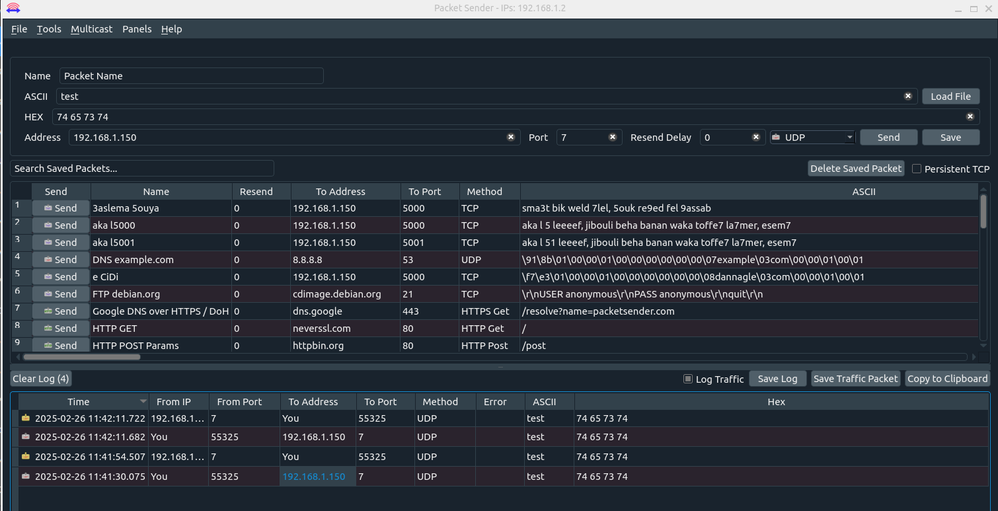Clear the Port field using its X icon
Screen dimensions: 998x511
(612, 137)
